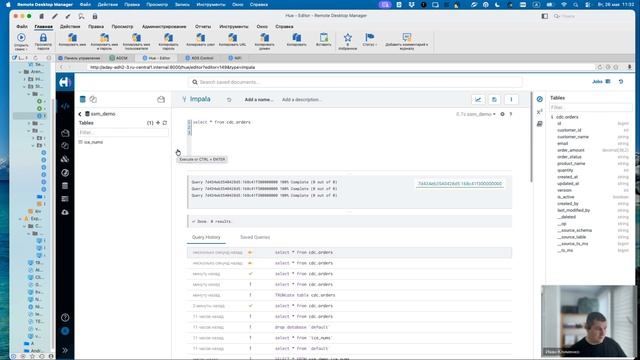The height and width of the screenshot is (360, 640).
Task: Click Add a description… field
Action: tap(302, 100)
